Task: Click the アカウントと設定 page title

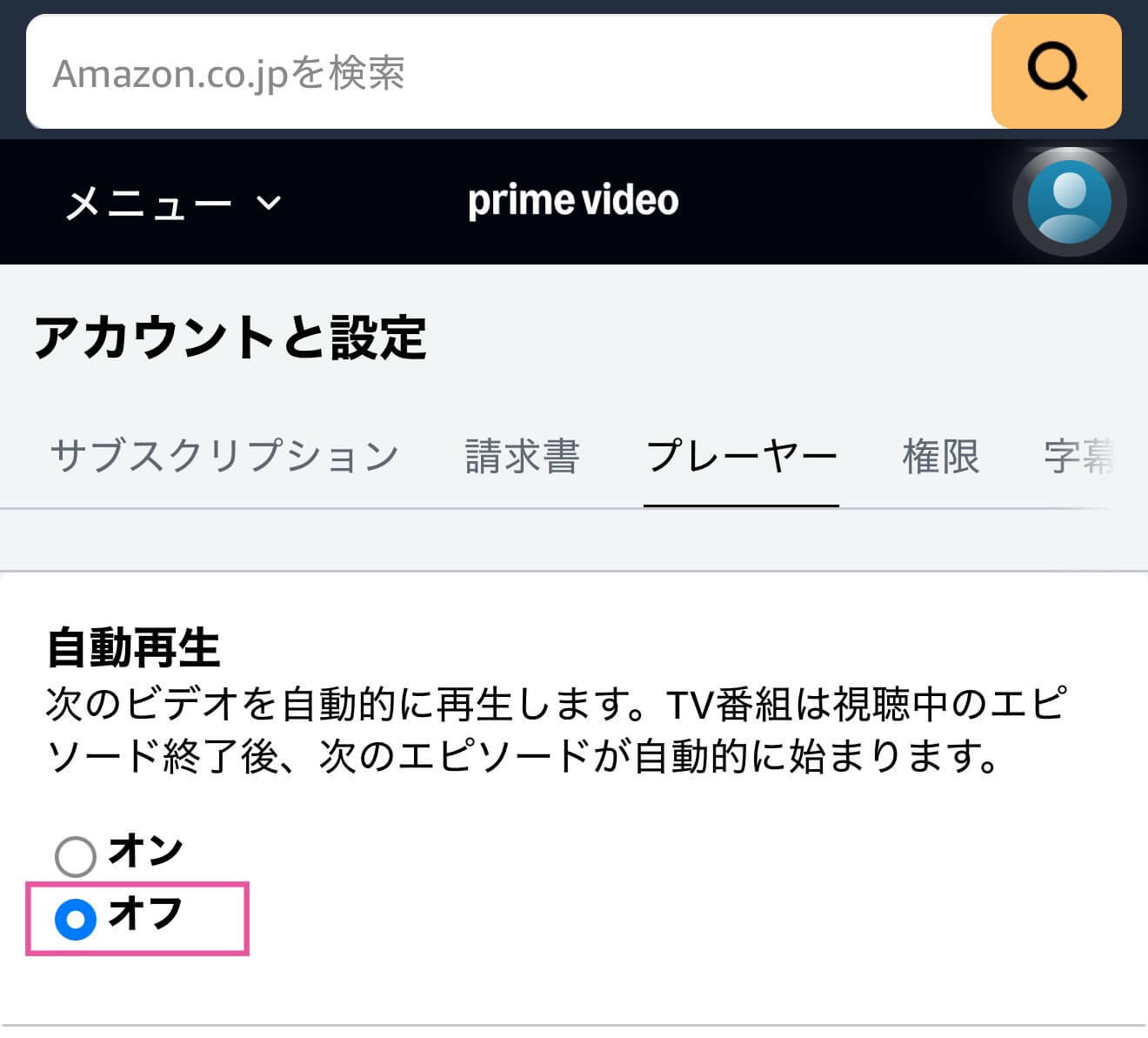Action: pos(230,338)
